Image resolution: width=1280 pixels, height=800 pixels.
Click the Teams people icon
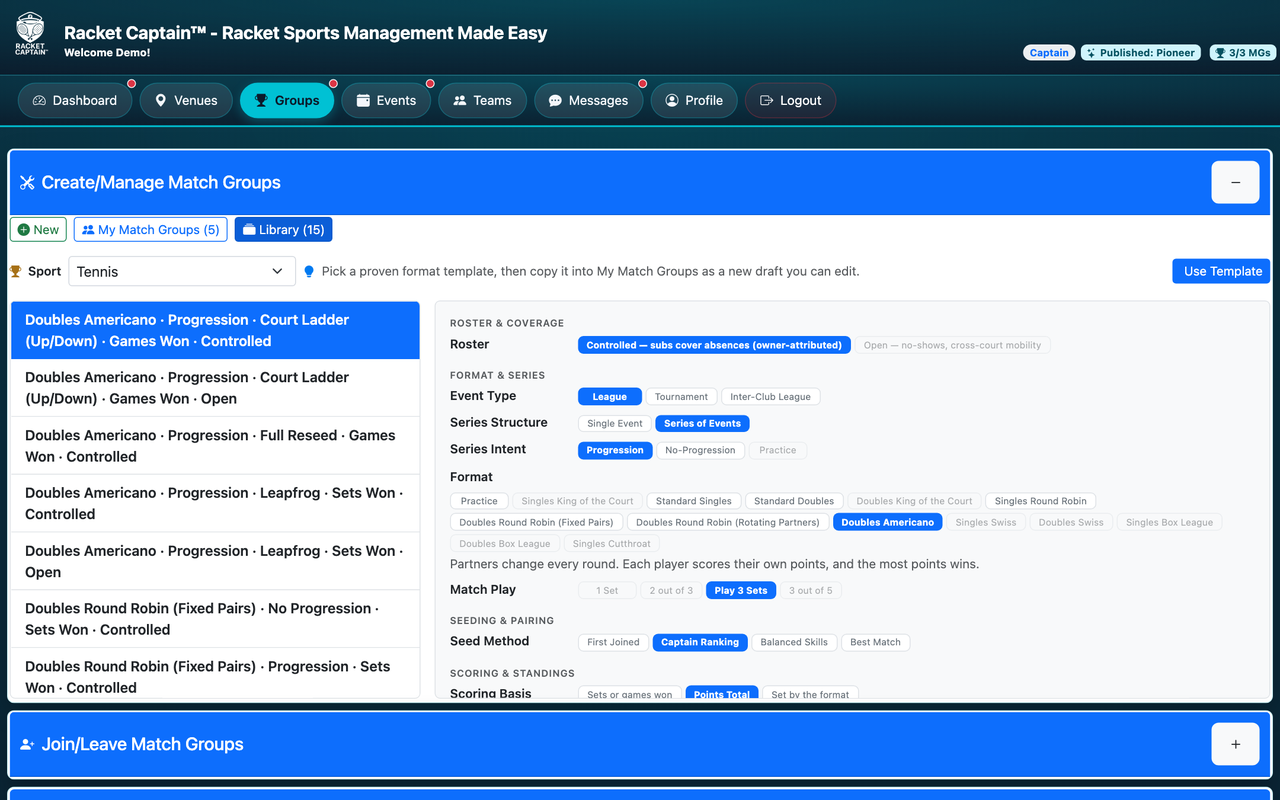[460, 100]
